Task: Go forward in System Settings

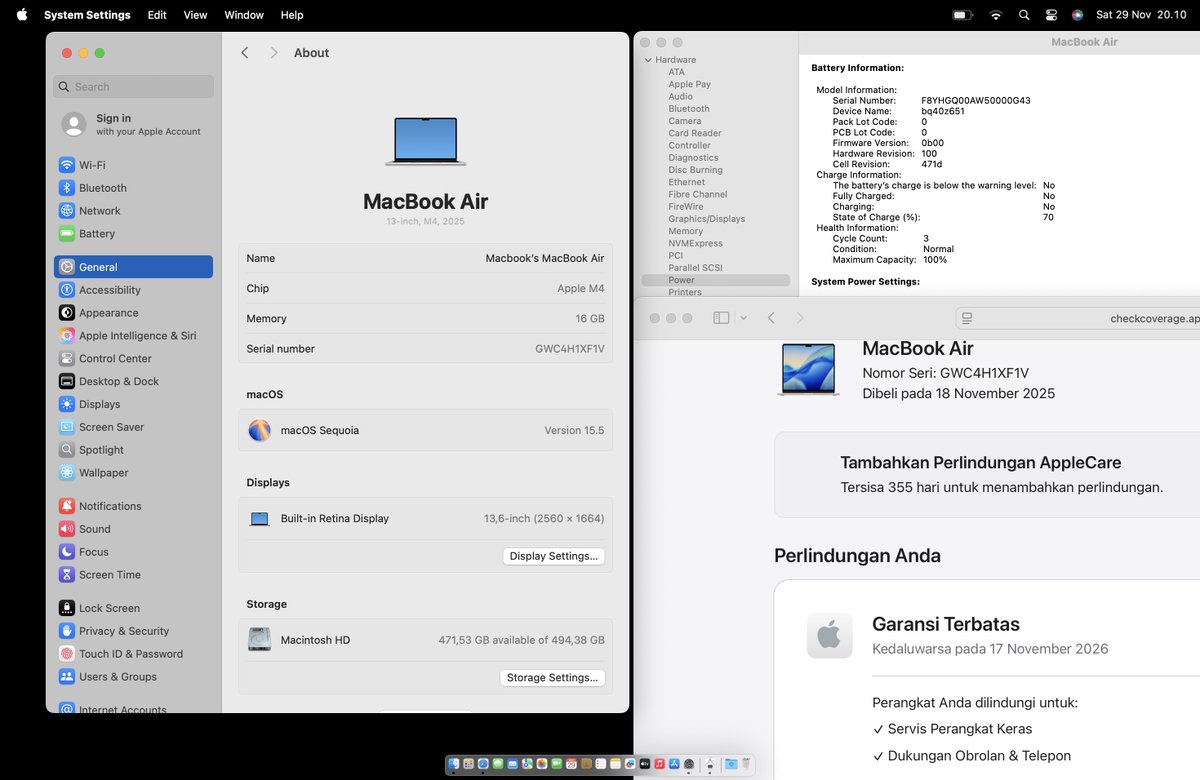Action: [273, 53]
